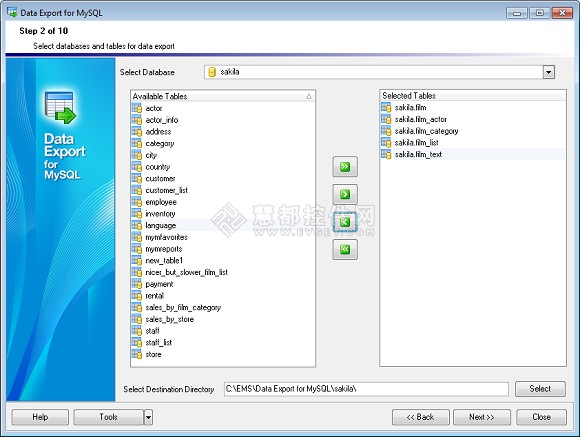Select the payment table name
Viewport: 580px width, 437px height.
click(x=159, y=284)
